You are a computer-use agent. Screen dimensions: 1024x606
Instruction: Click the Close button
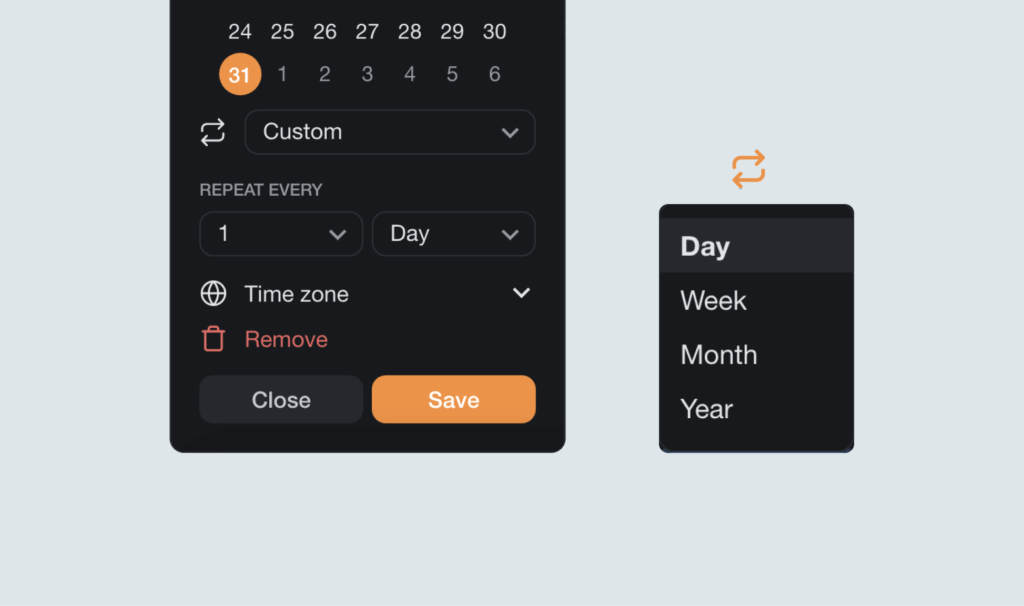(x=280, y=399)
